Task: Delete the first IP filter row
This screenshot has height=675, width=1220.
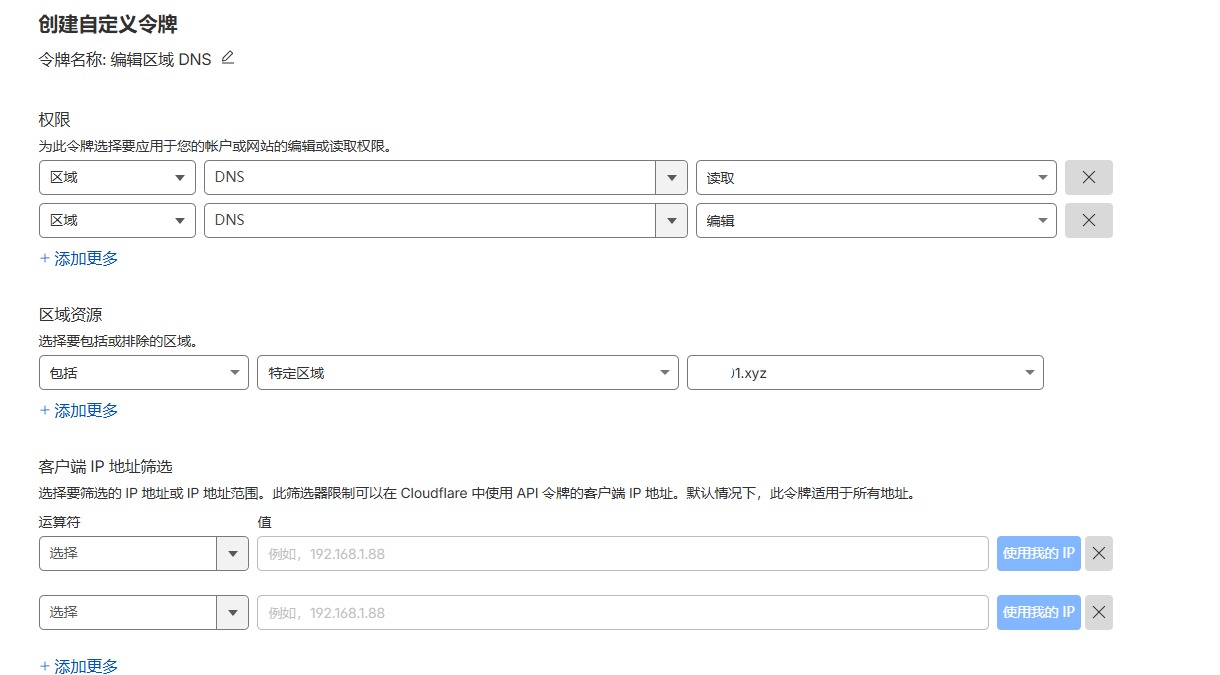Action: pyautogui.click(x=1098, y=553)
